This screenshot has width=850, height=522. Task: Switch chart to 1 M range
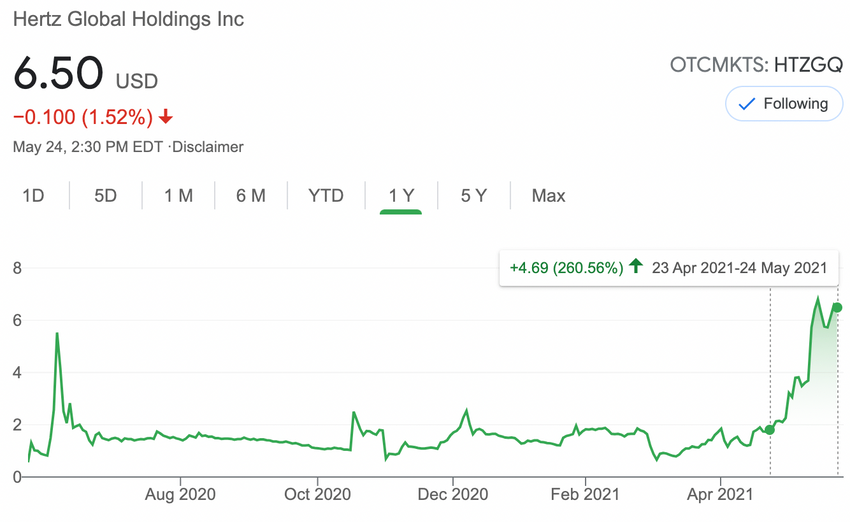click(178, 196)
